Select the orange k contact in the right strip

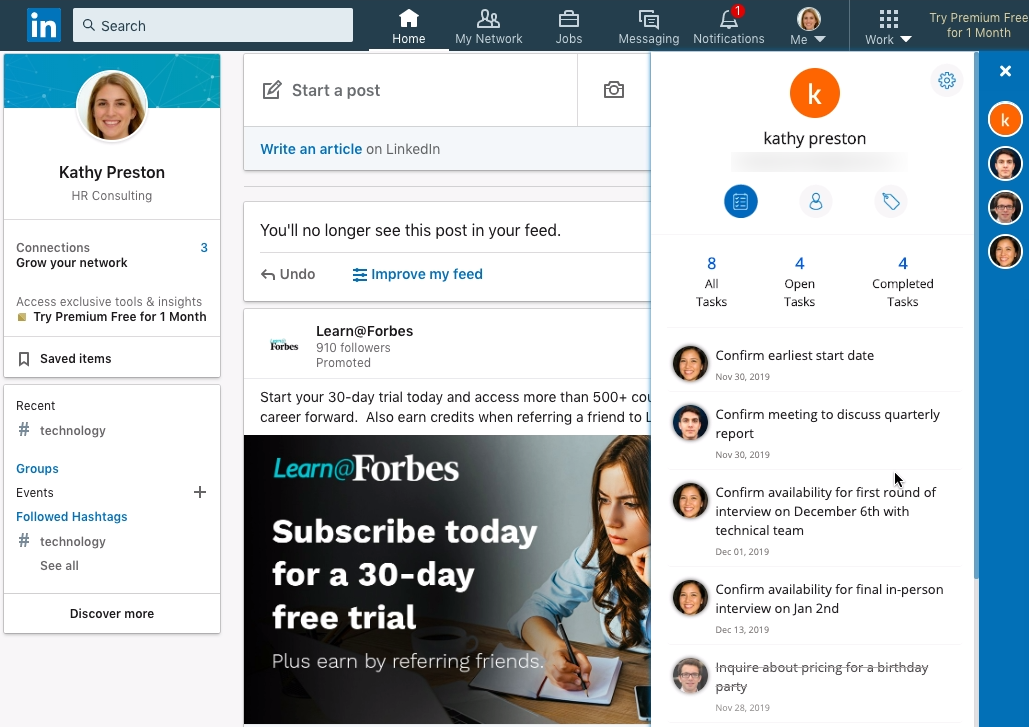pyautogui.click(x=1005, y=119)
